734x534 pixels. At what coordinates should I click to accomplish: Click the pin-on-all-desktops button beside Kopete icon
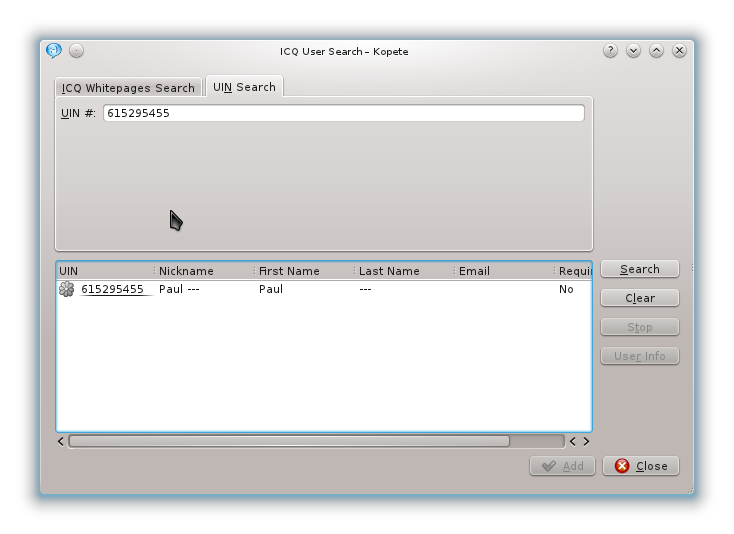coord(77,51)
